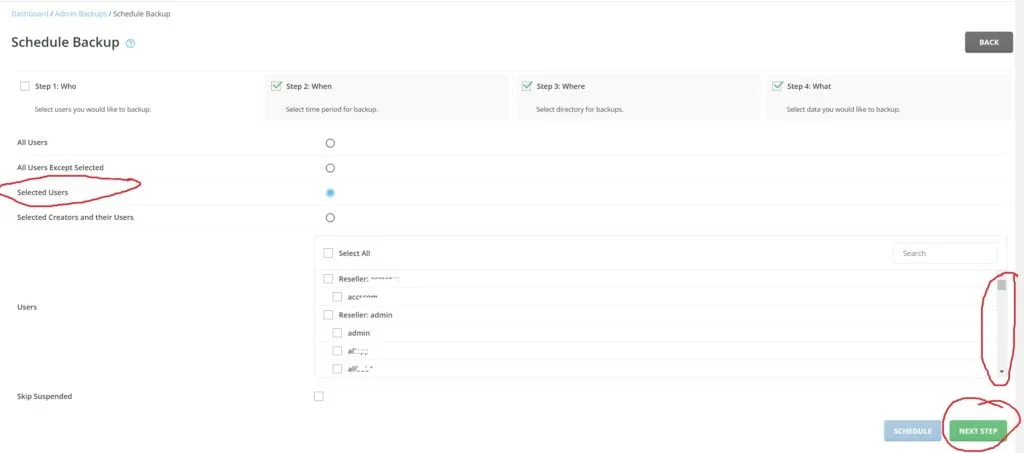Select the Selected Users radio button
Image resolution: width=1024 pixels, height=453 pixels.
click(330, 192)
